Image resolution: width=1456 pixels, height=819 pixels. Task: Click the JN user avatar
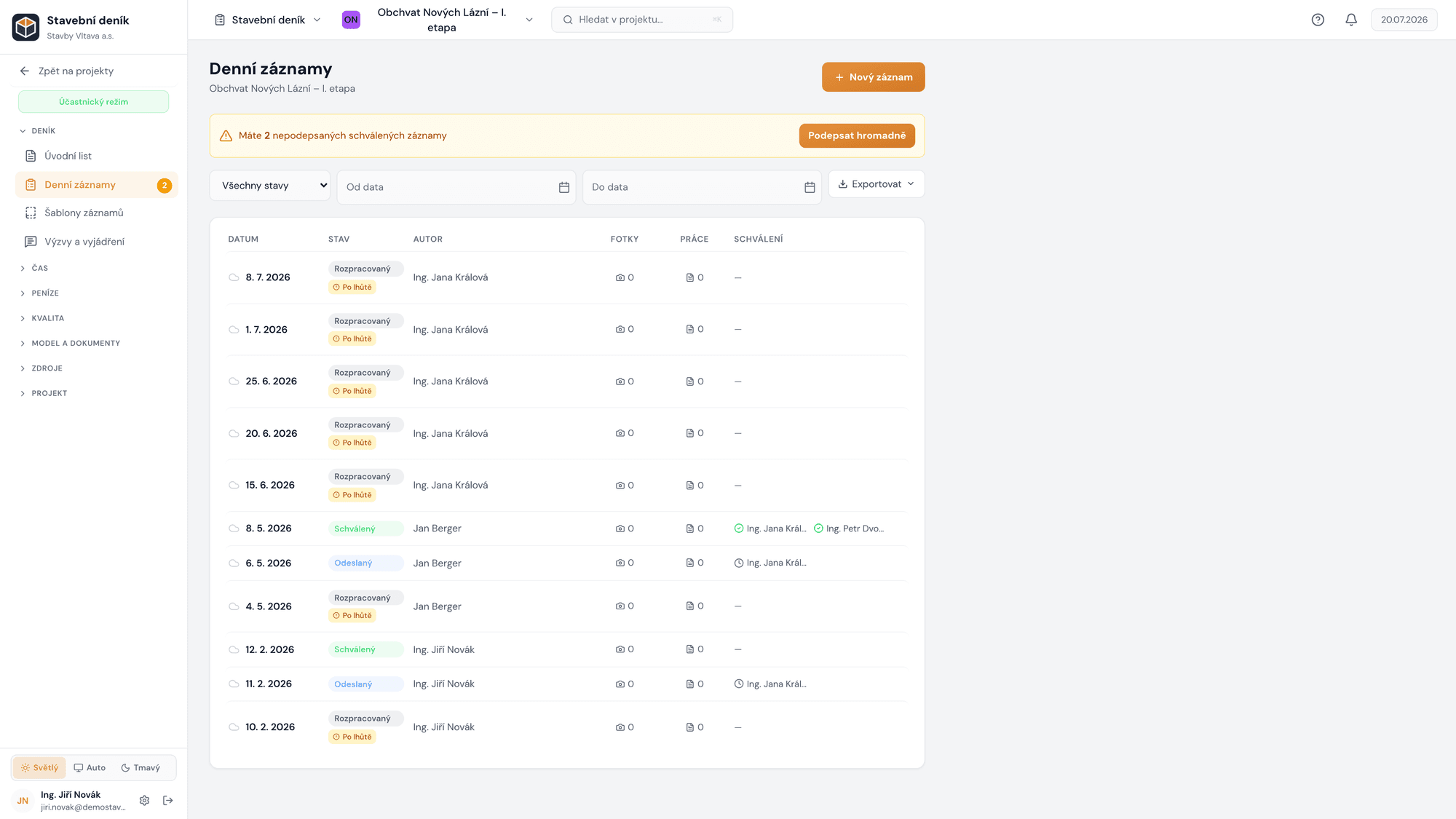click(x=23, y=800)
